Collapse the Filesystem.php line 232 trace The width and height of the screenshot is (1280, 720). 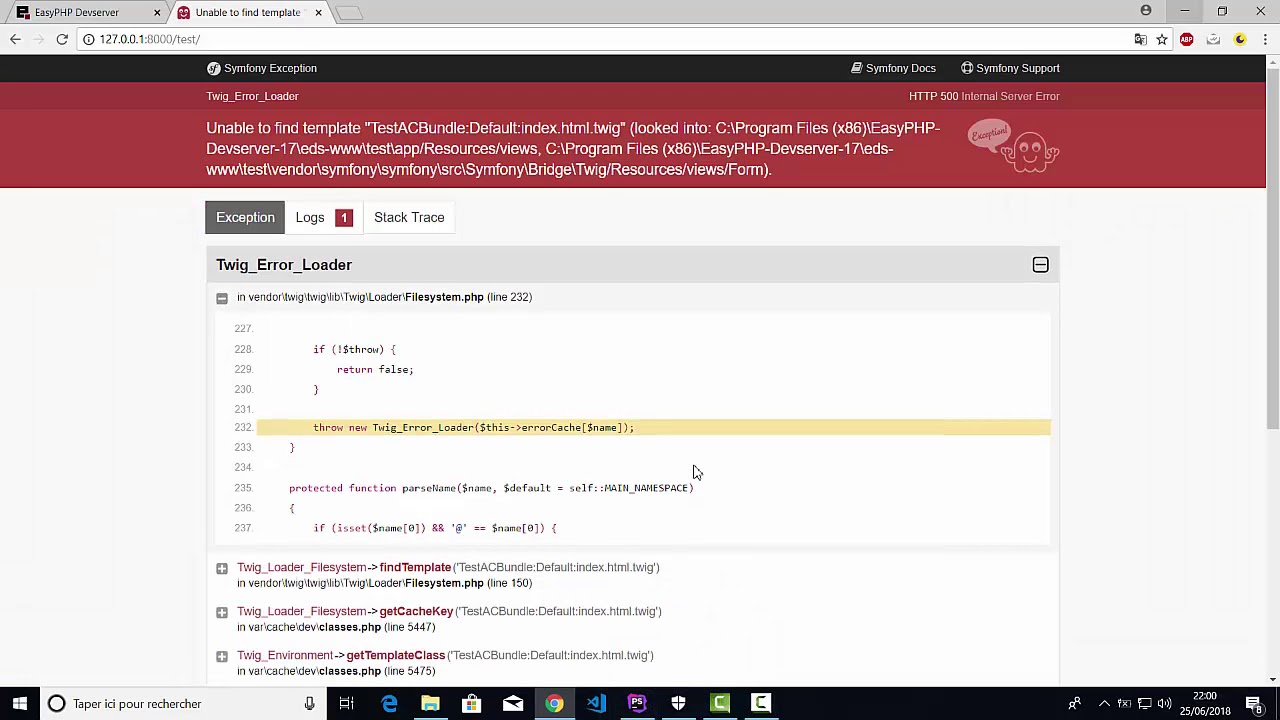coord(222,298)
